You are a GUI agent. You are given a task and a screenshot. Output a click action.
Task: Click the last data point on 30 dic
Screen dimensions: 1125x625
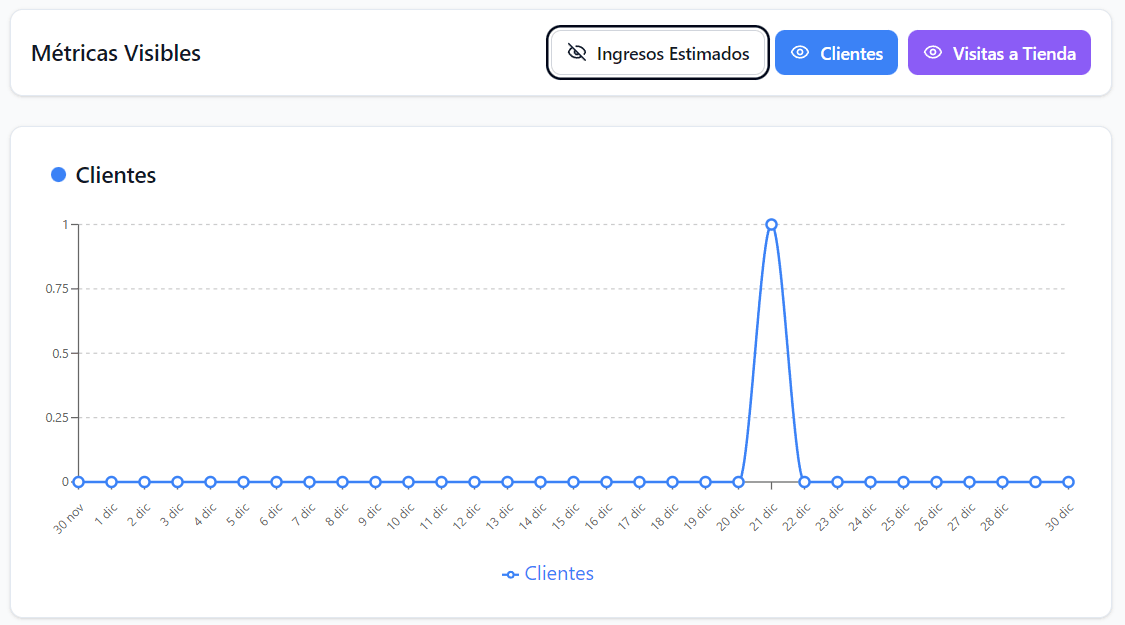1069,480
